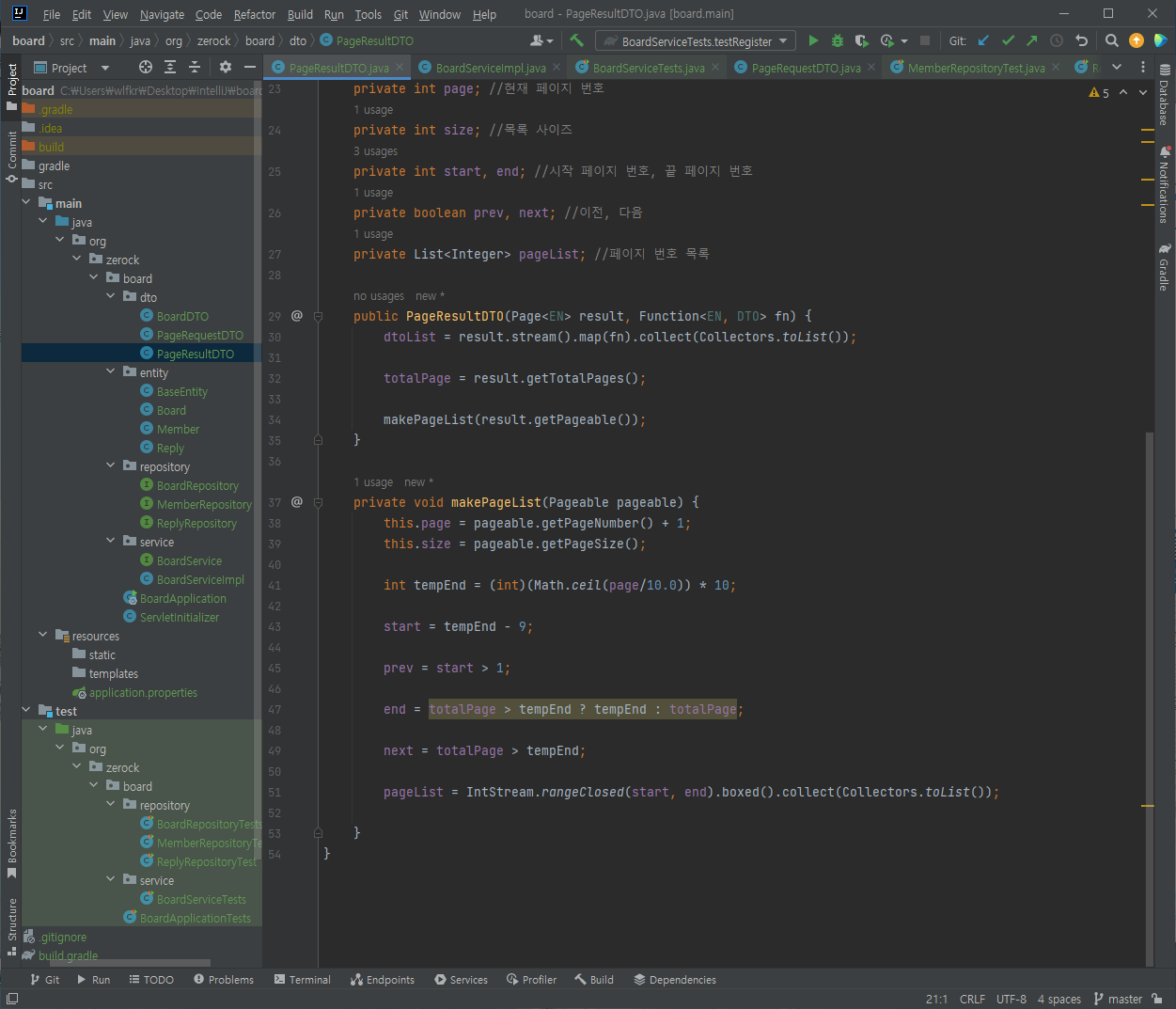Image resolution: width=1176 pixels, height=1009 pixels.
Task: Click the warnings indicator showing 5
Action: 1099,92
